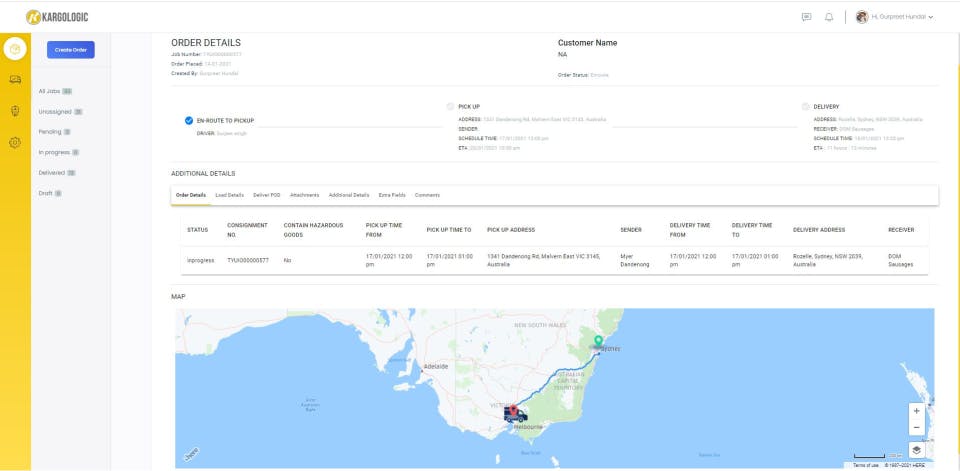Open the chat messages icon
Image resolution: width=960 pixels, height=471 pixels.
click(806, 17)
